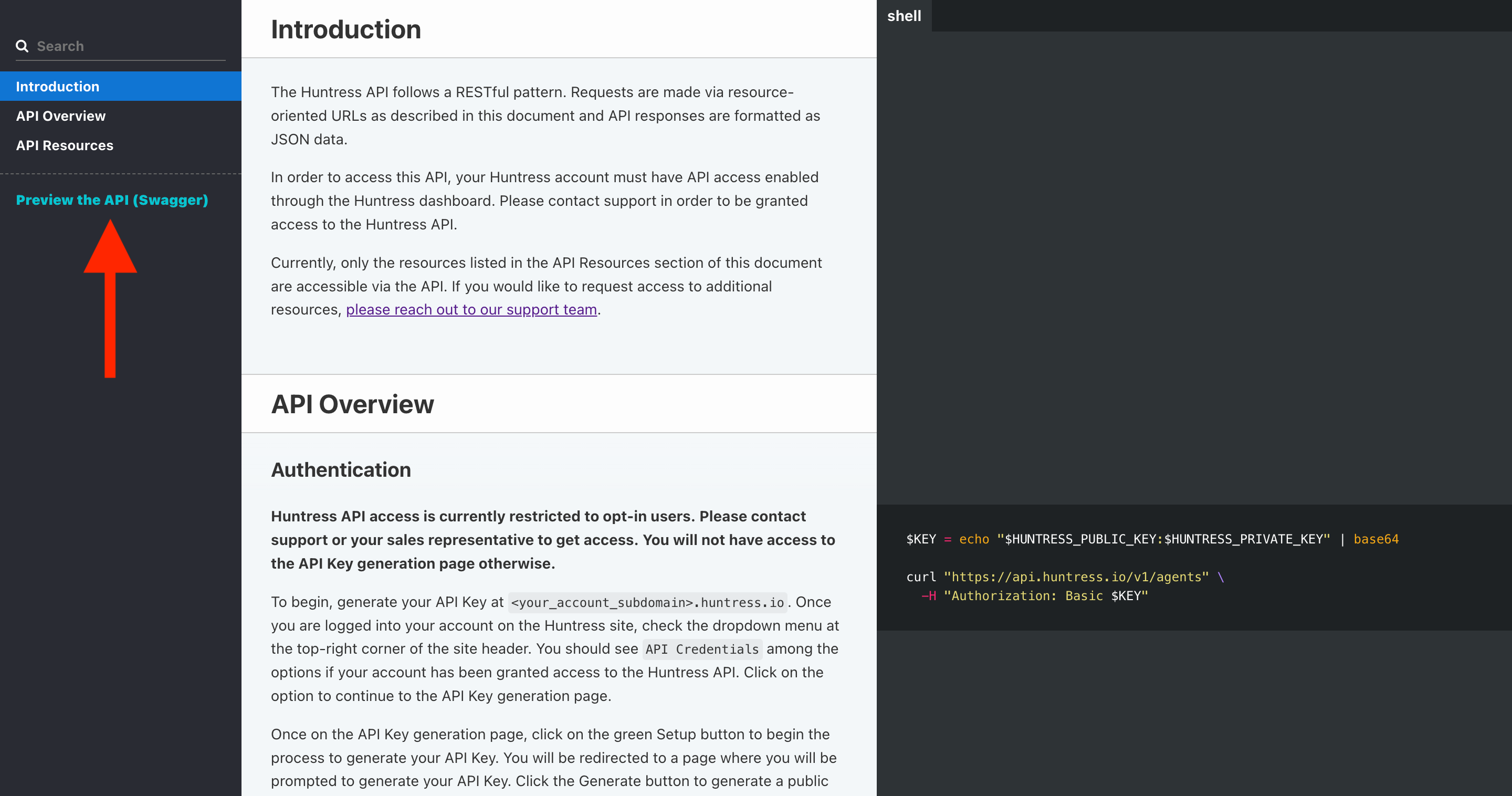Open API Resources in the sidebar

tap(120, 145)
